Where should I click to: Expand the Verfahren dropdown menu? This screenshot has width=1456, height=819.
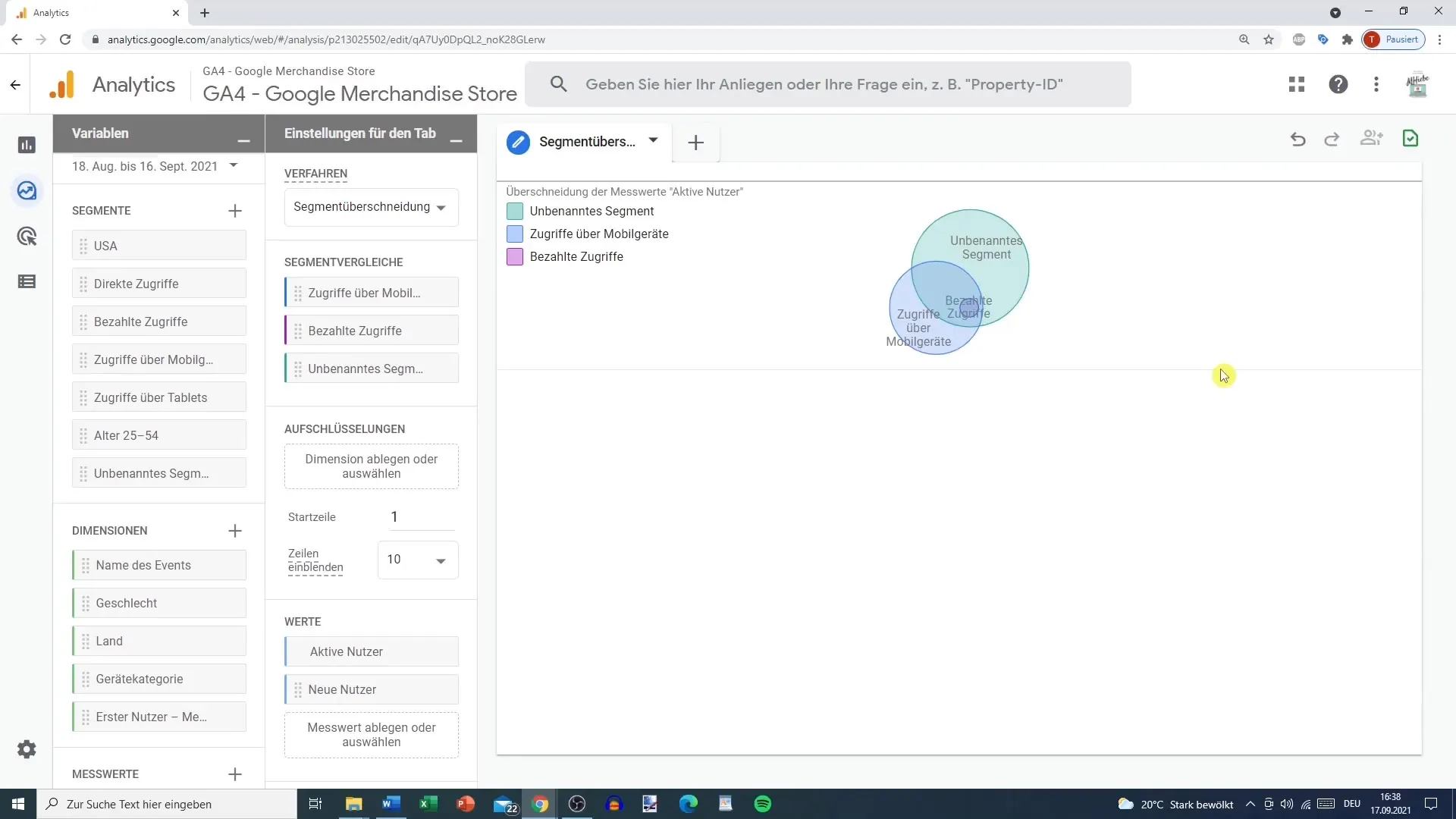371,207
